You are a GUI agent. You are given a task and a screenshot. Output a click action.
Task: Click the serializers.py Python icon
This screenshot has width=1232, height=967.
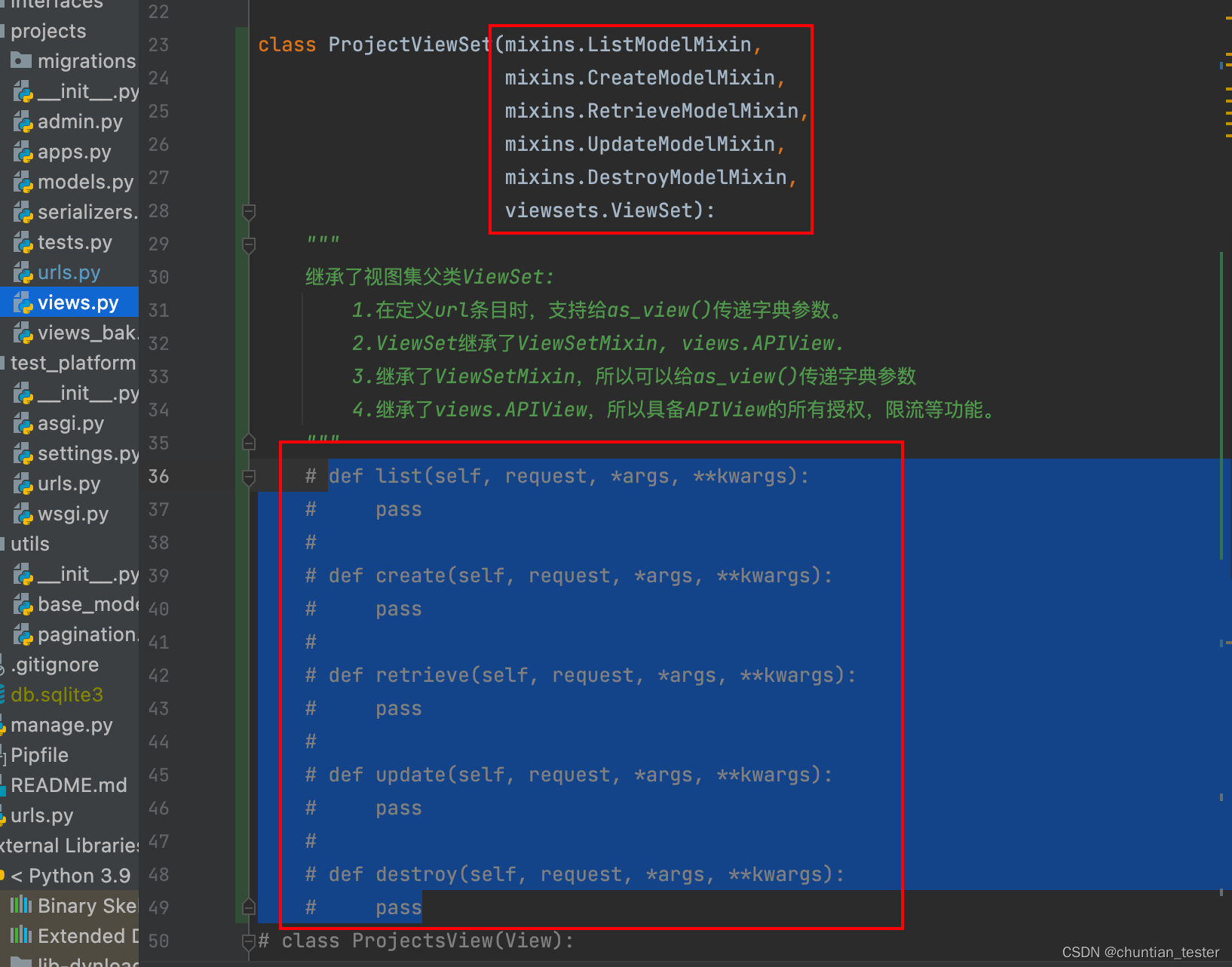23,211
